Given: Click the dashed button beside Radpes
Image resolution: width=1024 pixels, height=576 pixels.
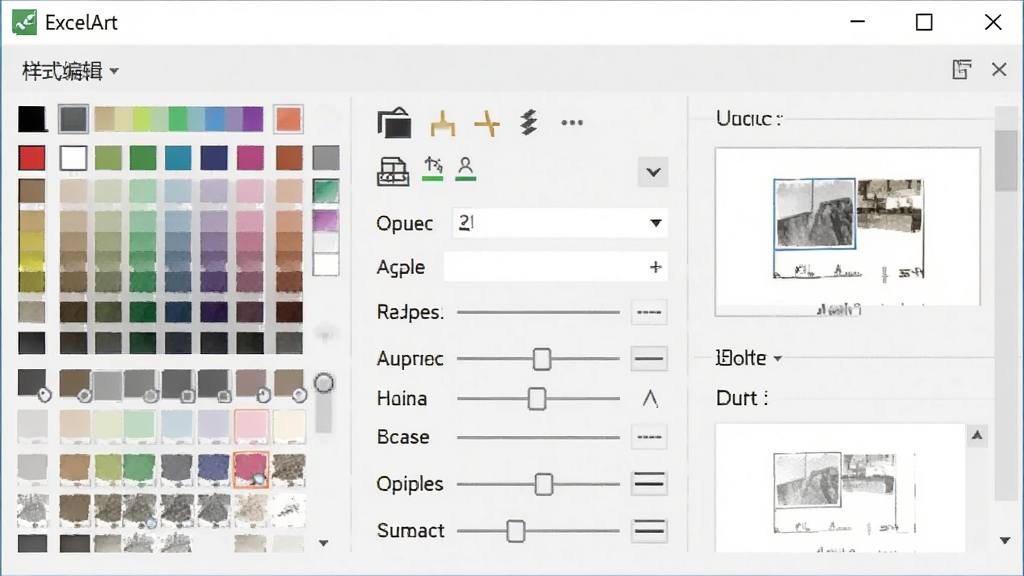Looking at the screenshot, I should click(648, 312).
